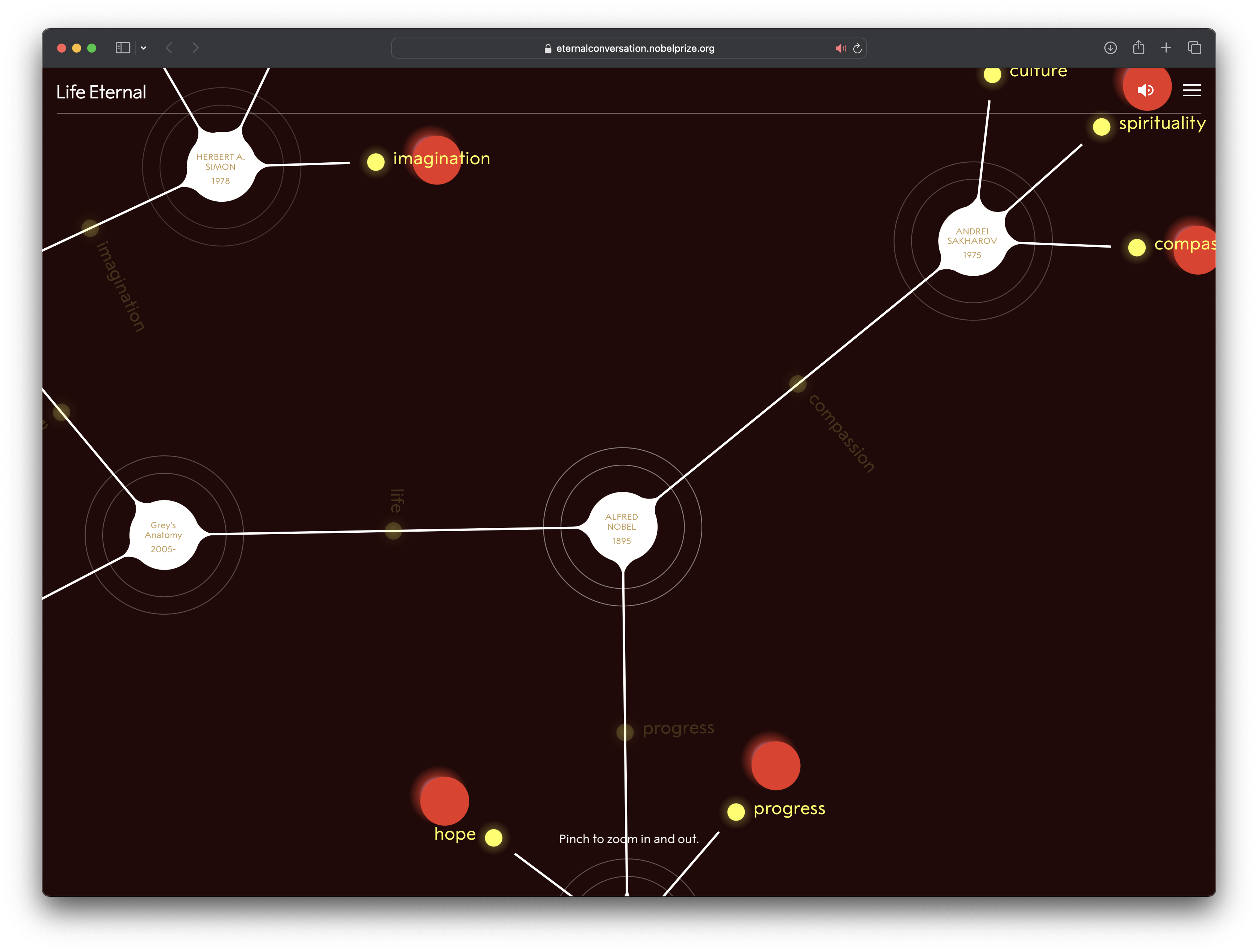Go back with the back arrow

(x=169, y=48)
